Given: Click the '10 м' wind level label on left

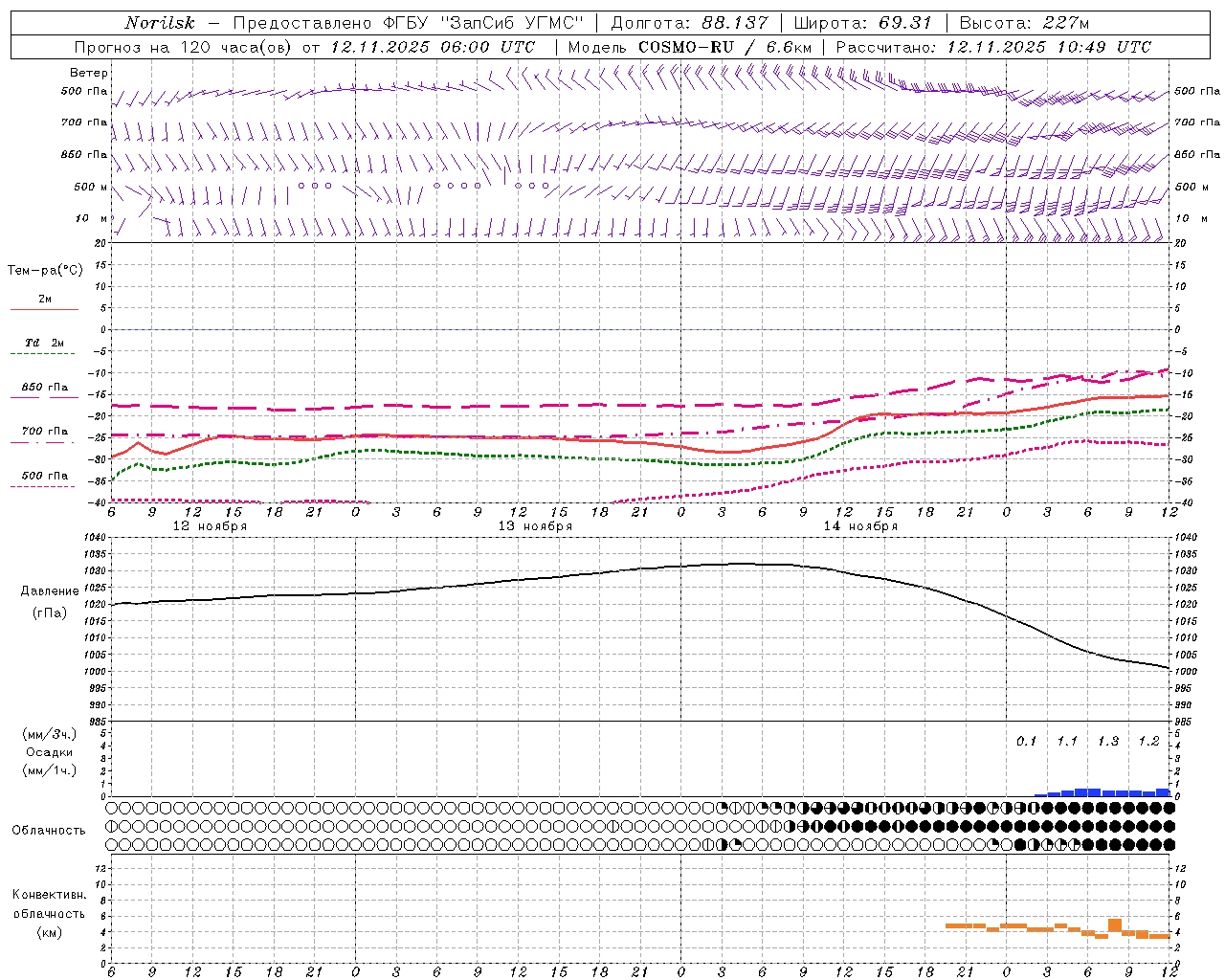Looking at the screenshot, I should click(91, 218).
